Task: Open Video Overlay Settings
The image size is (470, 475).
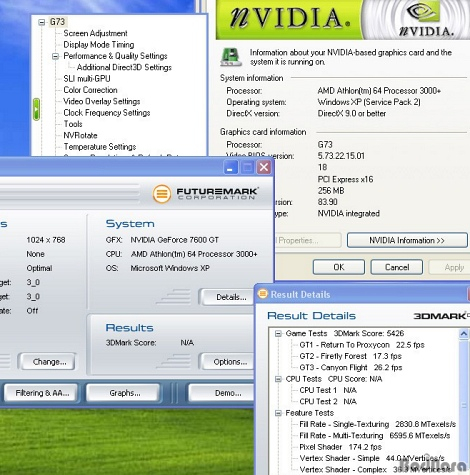Action: 102,101
